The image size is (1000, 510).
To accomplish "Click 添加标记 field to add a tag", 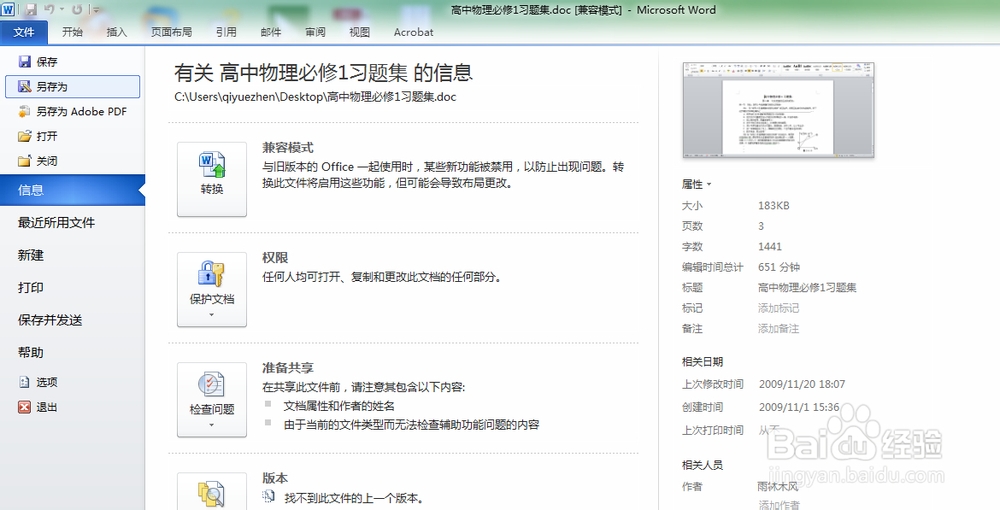I will click(778, 308).
